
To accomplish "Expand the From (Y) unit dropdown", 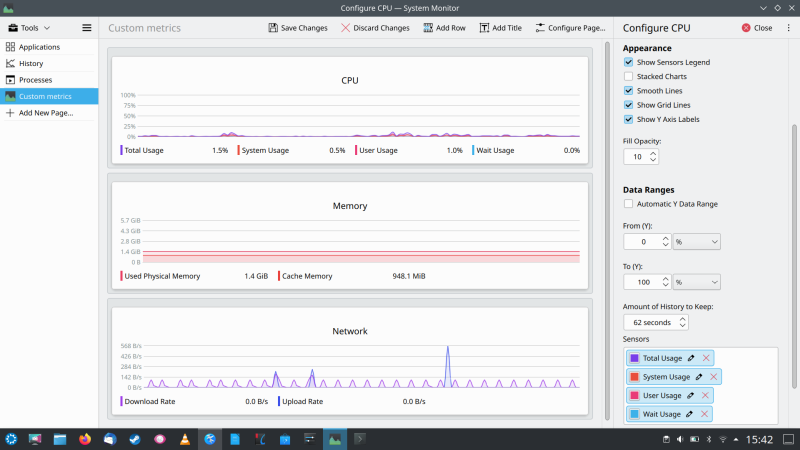I will point(697,242).
